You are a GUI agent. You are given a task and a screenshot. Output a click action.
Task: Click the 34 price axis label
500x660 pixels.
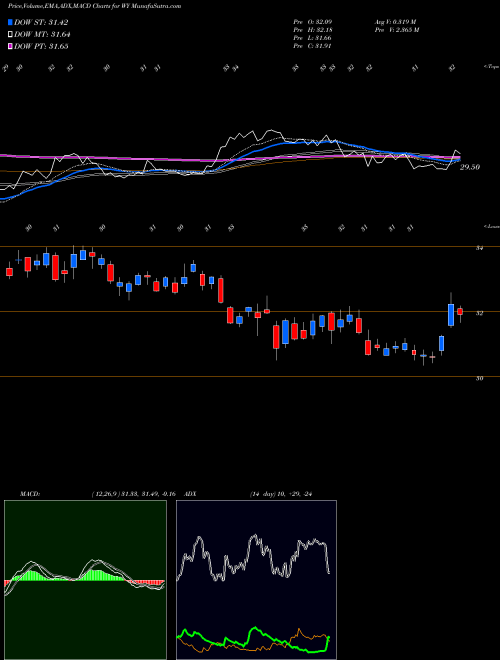click(479, 248)
